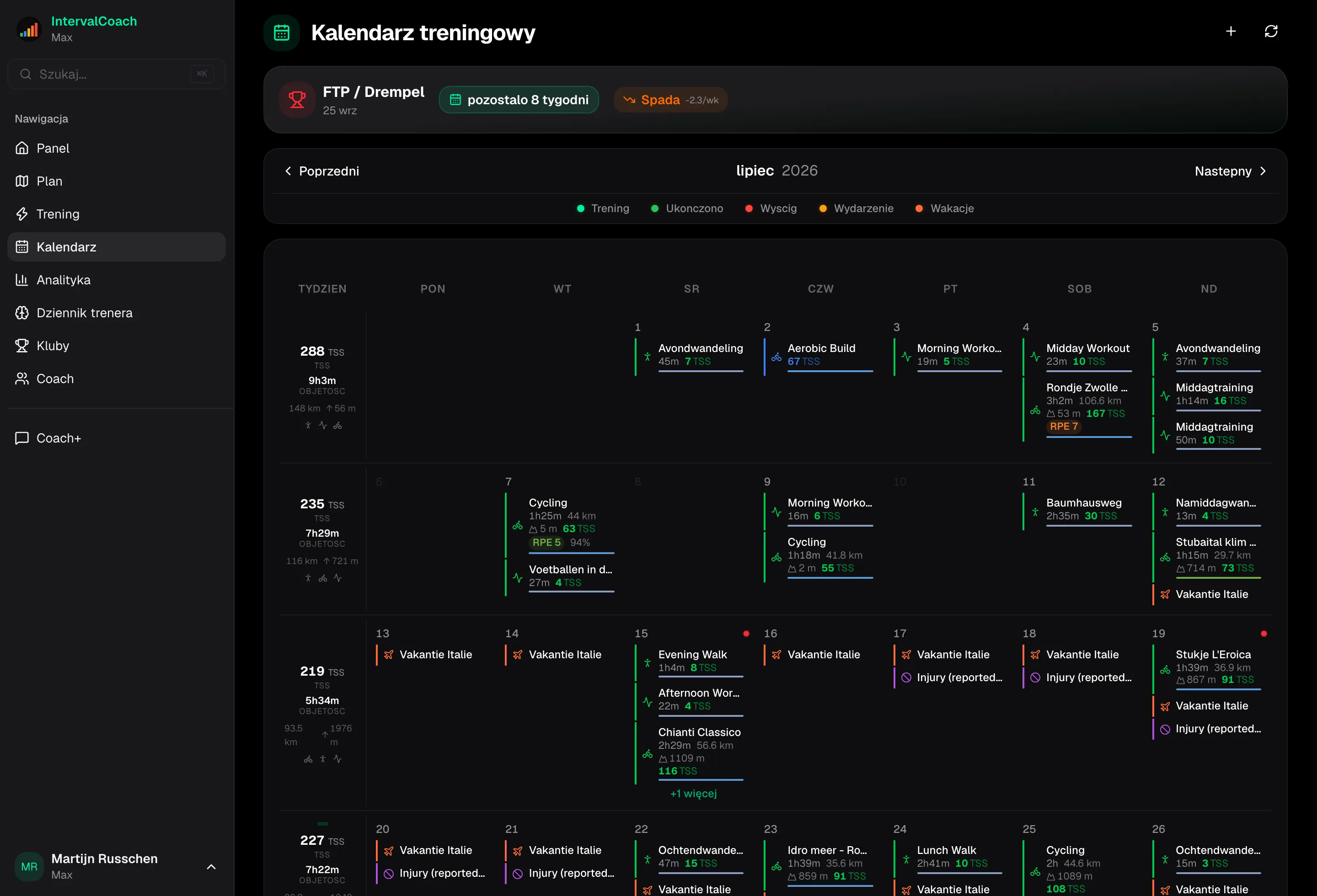Toggle the Wyscig legend dot
This screenshot has width=1317, height=896.
click(749, 208)
